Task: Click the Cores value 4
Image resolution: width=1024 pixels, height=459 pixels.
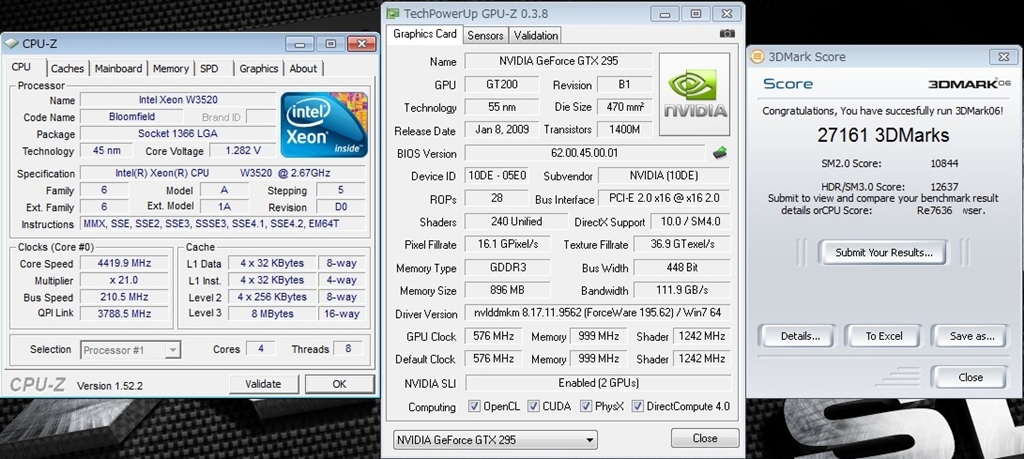Action: tap(261, 349)
